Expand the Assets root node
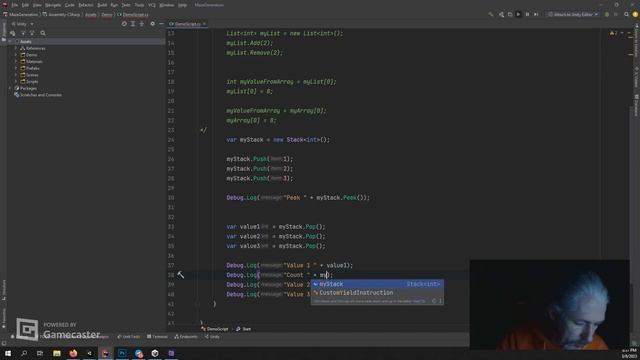This screenshot has width=640, height=360. point(10,42)
